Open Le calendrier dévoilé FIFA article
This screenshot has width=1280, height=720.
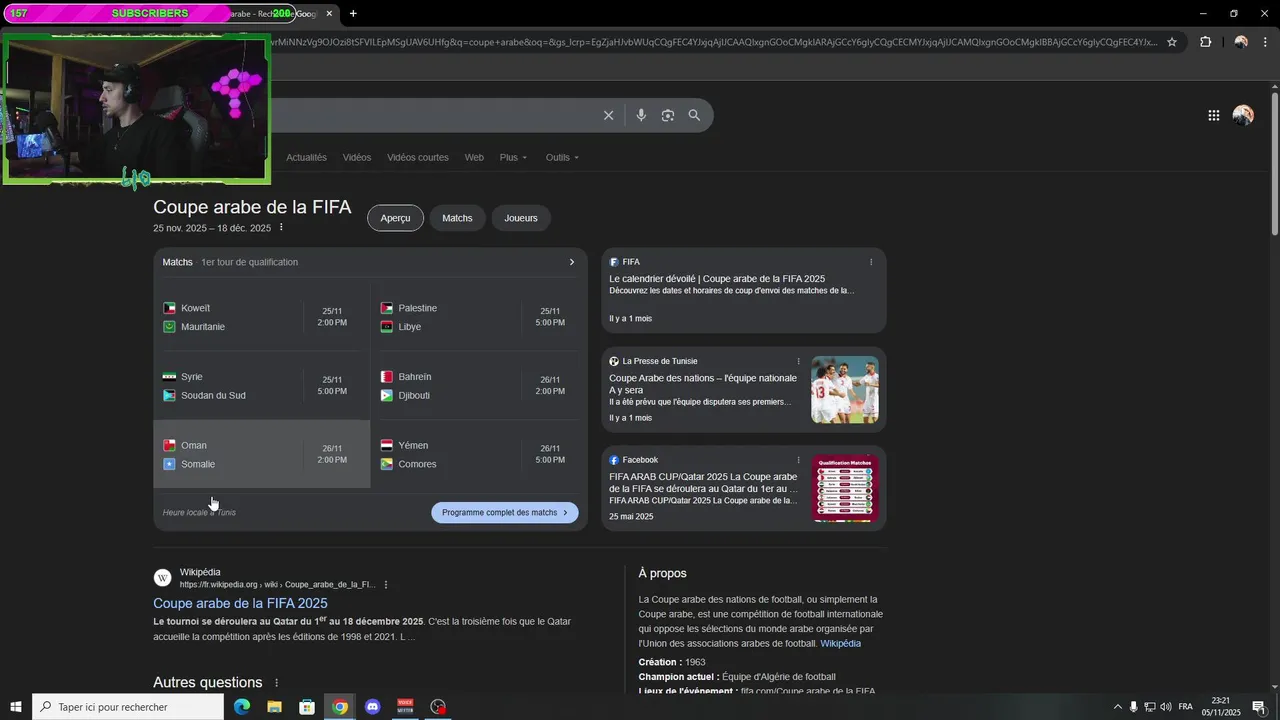(x=717, y=279)
